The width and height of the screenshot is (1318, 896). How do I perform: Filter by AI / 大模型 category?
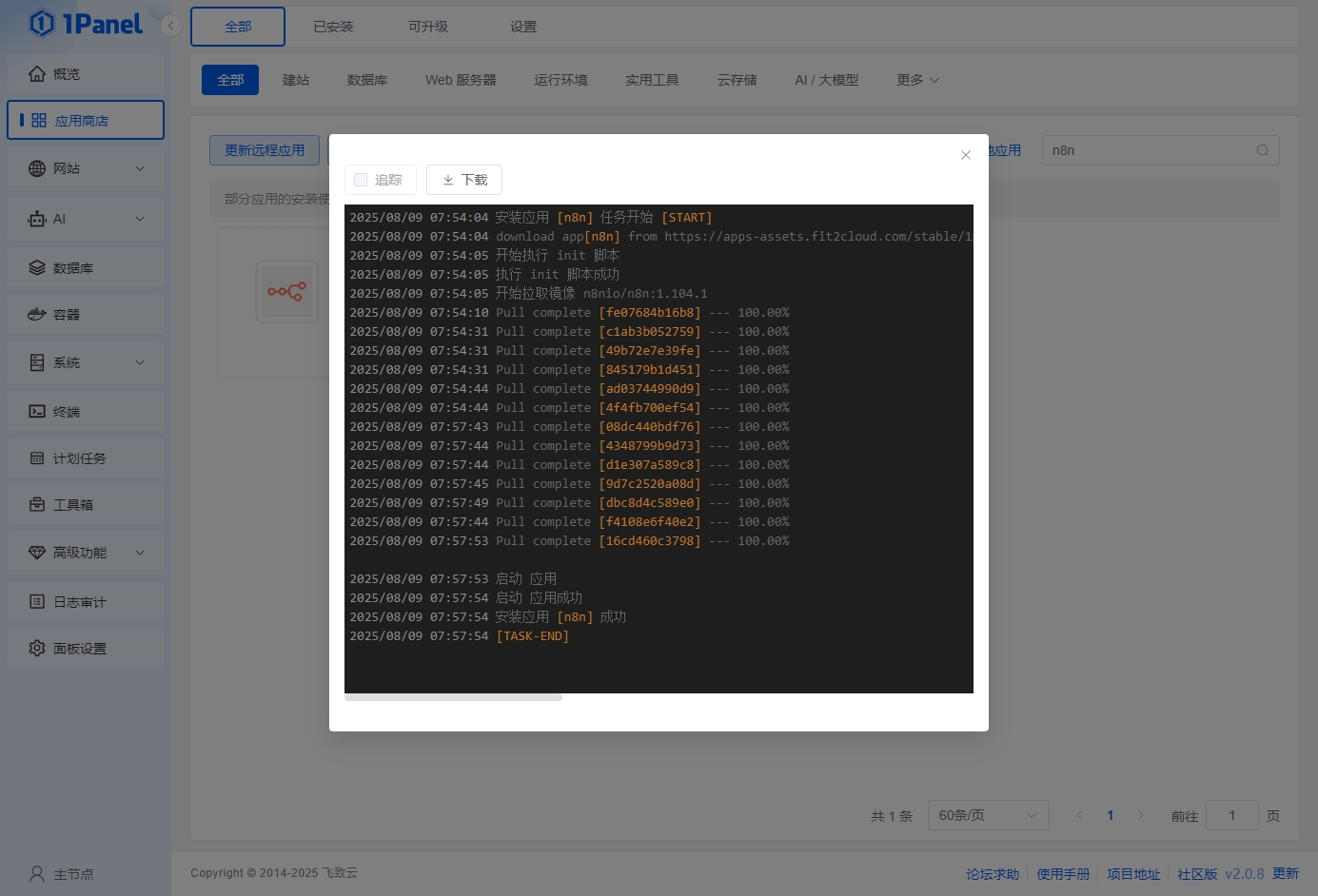826,80
